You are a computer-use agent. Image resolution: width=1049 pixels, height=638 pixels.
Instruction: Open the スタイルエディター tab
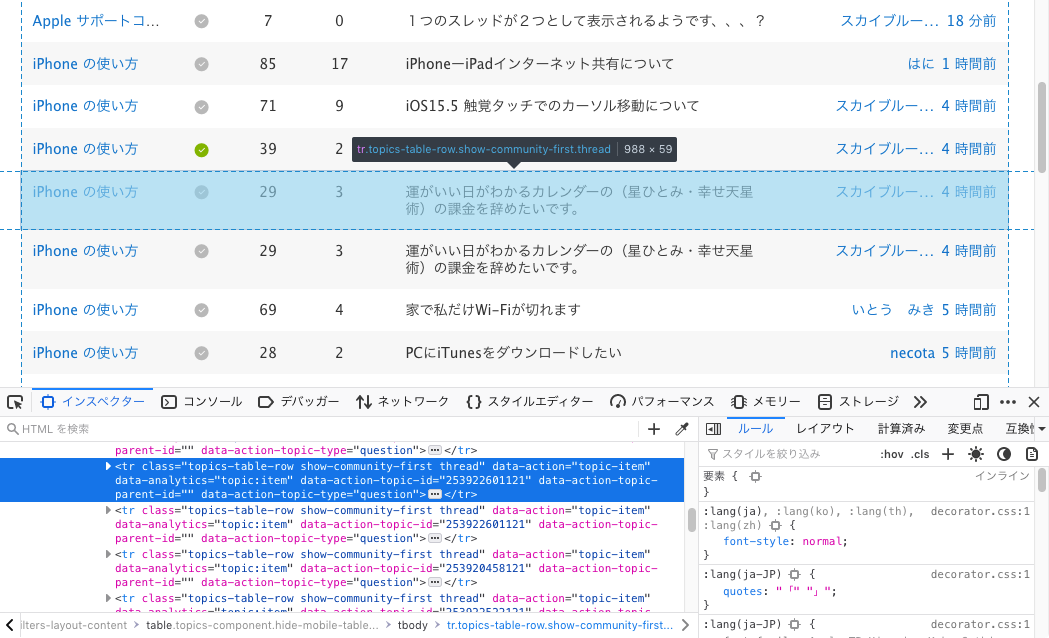click(530, 402)
